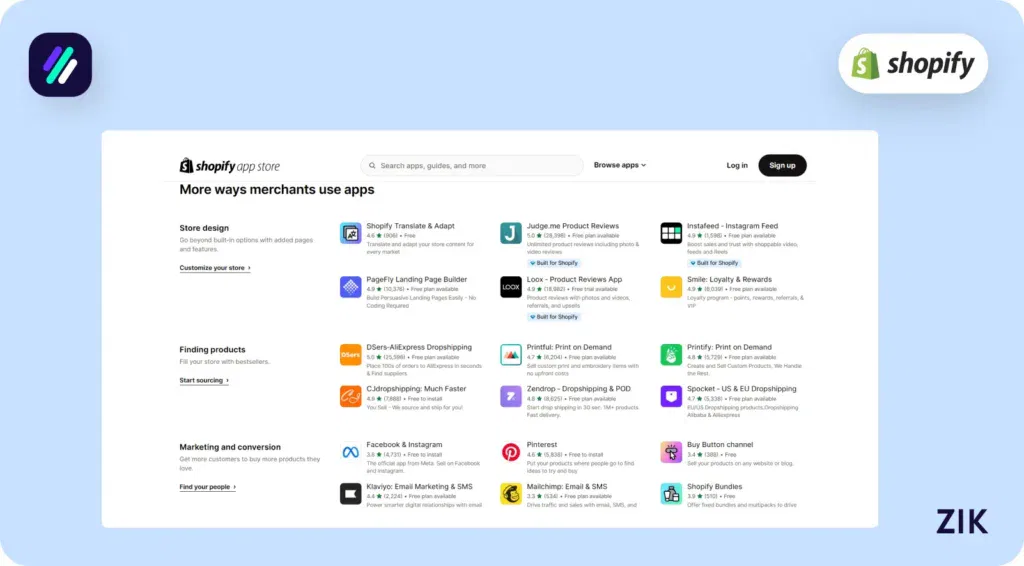Image resolution: width=1024 pixels, height=566 pixels.
Task: Click the Store design heading
Action: (x=204, y=228)
